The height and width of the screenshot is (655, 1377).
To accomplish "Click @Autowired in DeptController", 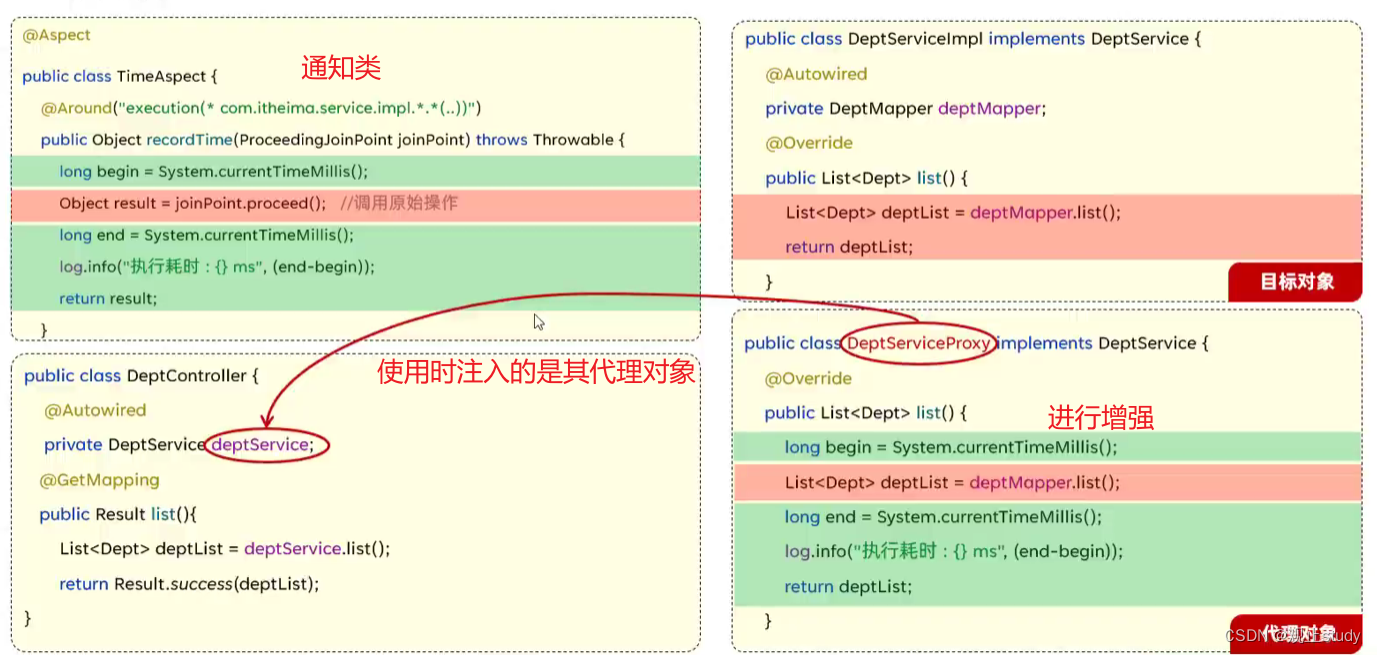I will click(x=95, y=410).
